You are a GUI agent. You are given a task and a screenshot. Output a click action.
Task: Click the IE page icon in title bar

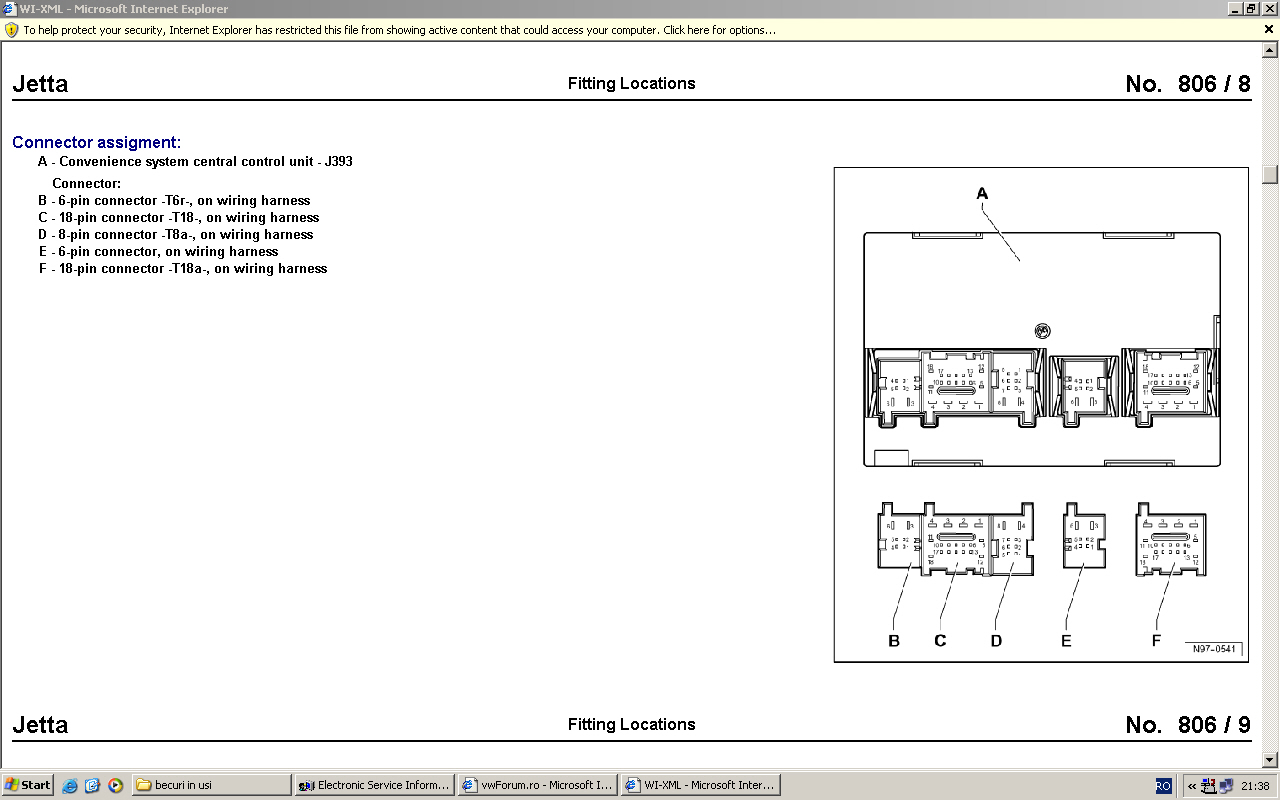[x=9, y=9]
